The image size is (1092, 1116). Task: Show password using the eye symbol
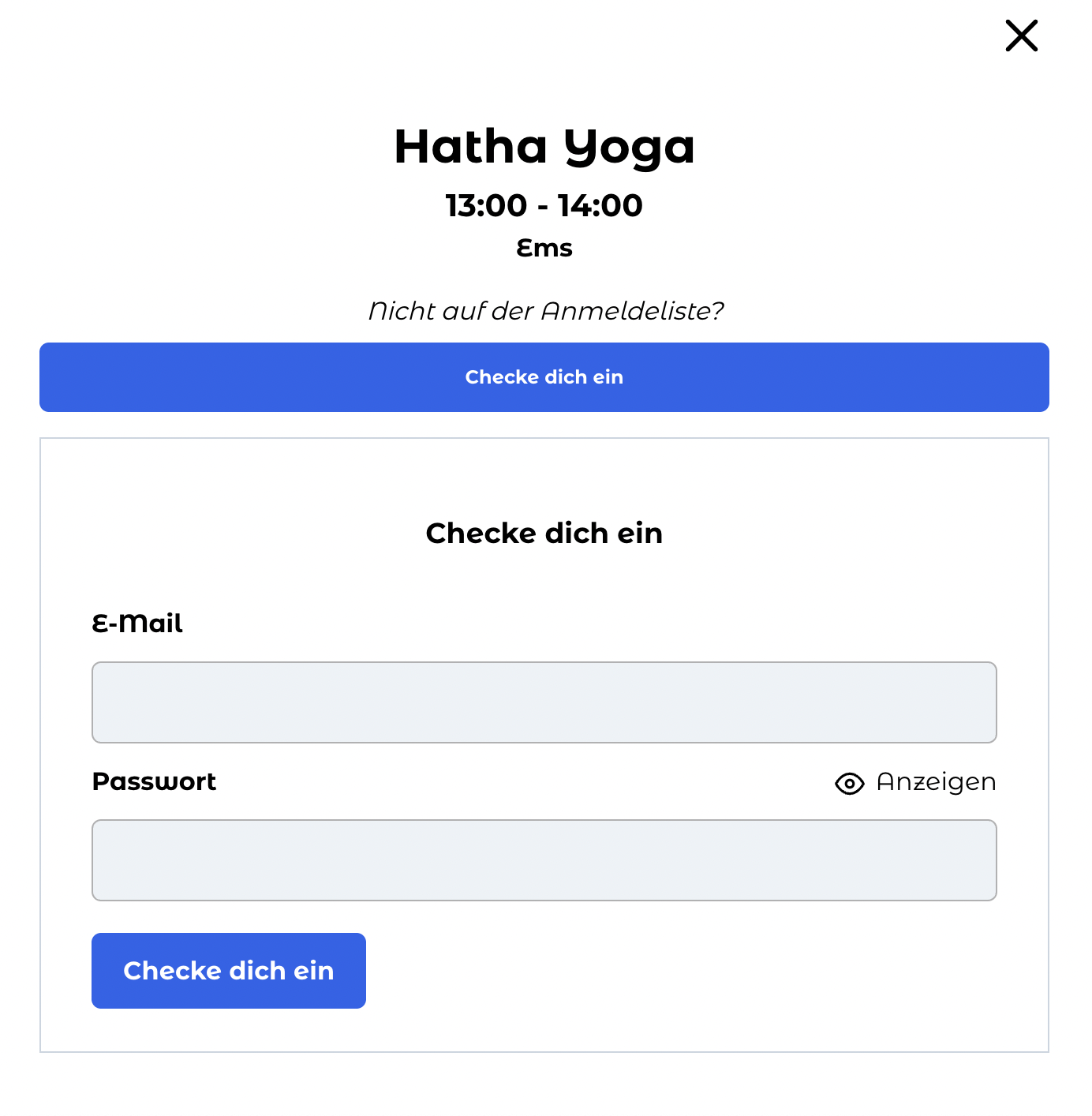click(849, 784)
